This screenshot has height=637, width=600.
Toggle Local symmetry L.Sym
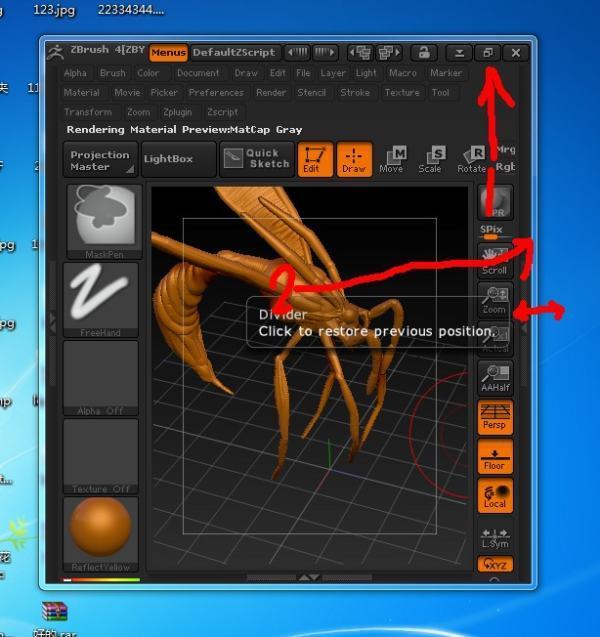495,537
